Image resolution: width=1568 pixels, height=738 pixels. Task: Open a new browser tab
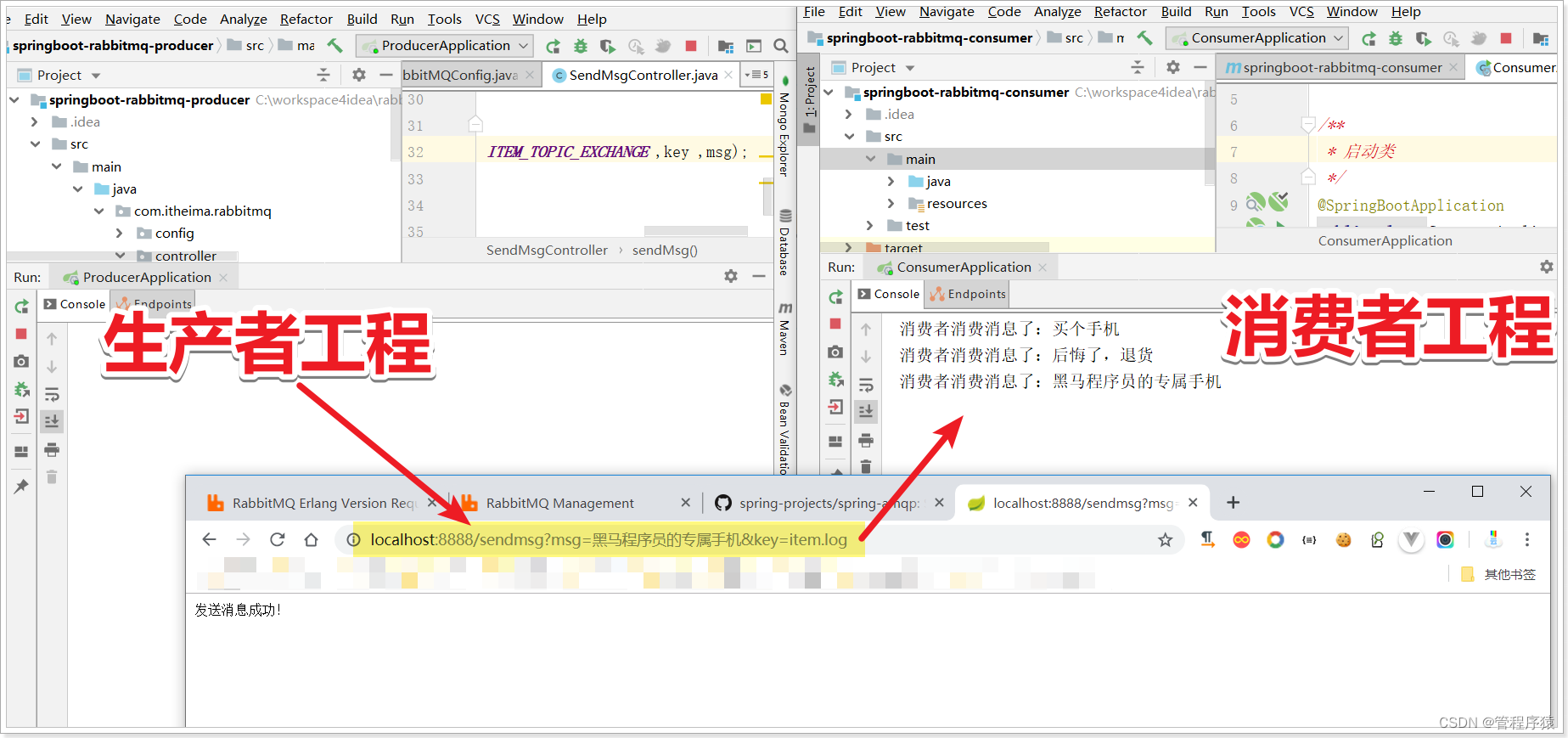click(x=1233, y=503)
